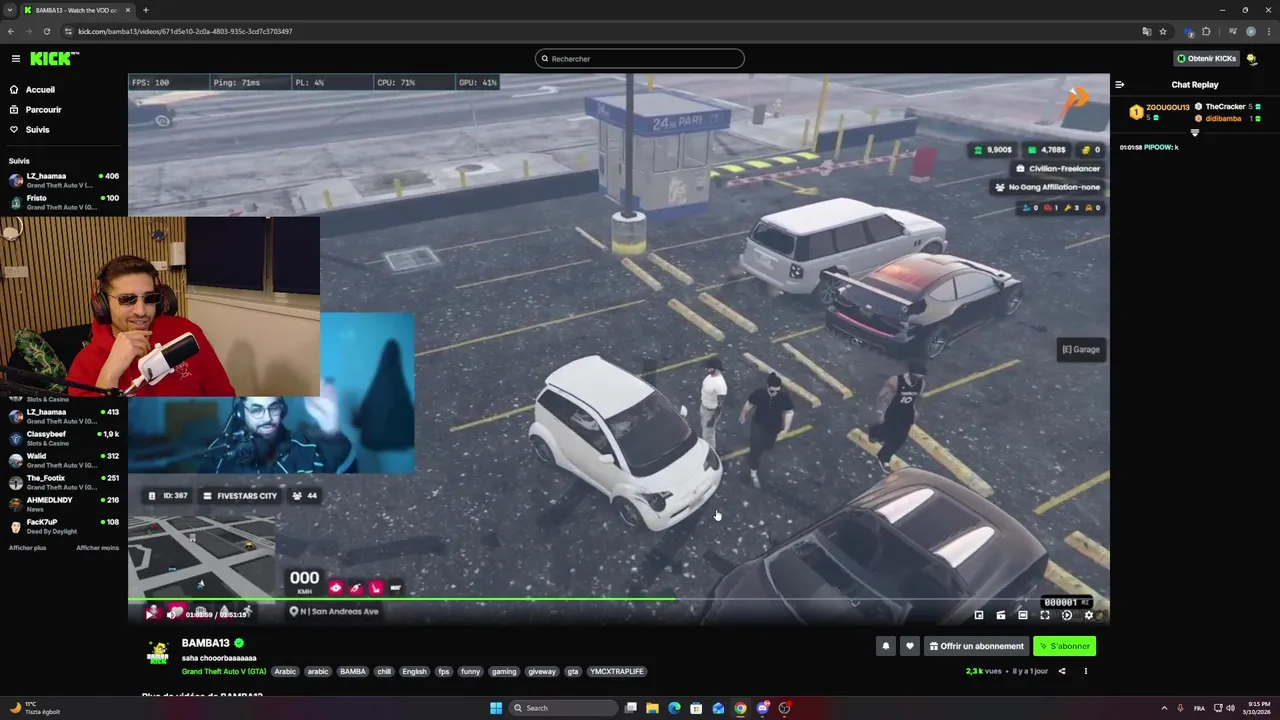Open AHMEDLNDY recommended channel
The image size is (1280, 720).
63,504
